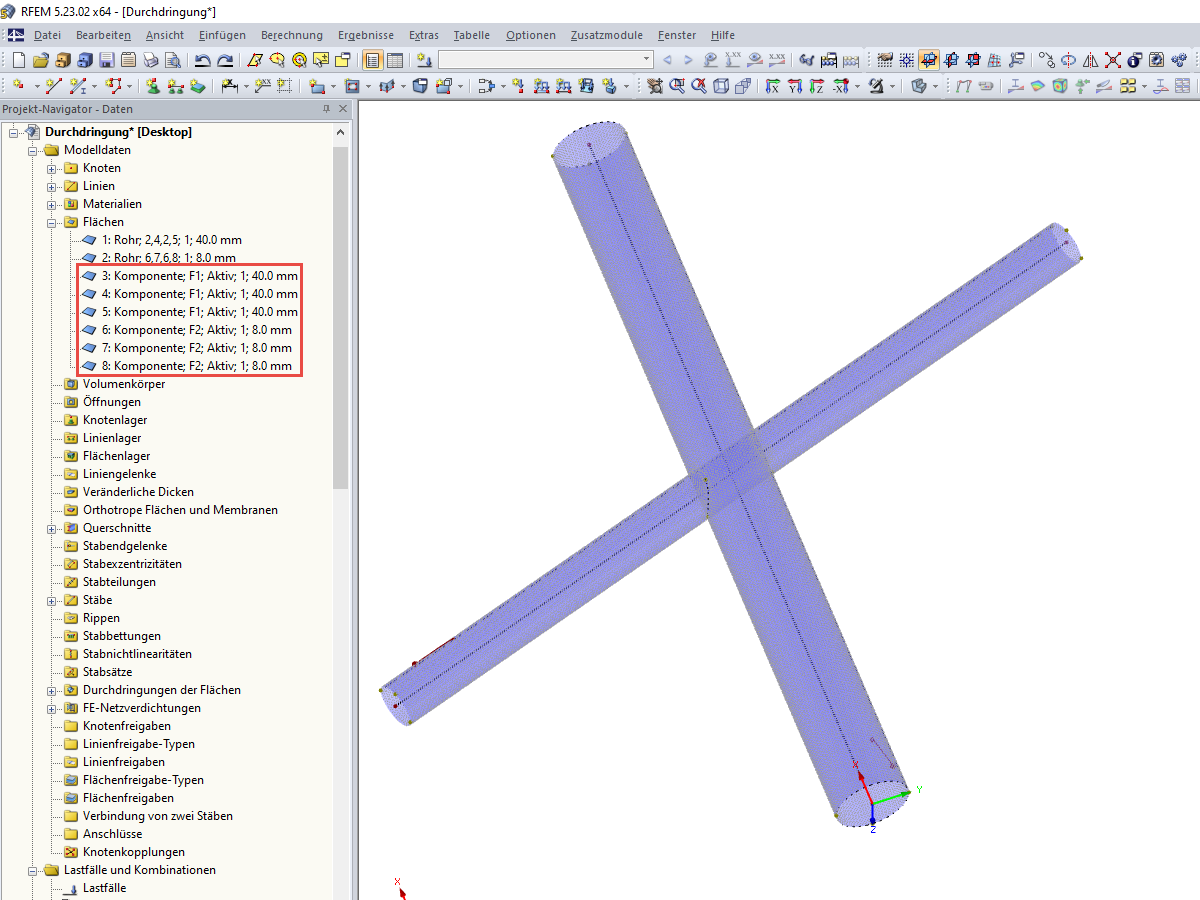Switch to isometric view cube icon
1200x900 pixels.
point(721,86)
